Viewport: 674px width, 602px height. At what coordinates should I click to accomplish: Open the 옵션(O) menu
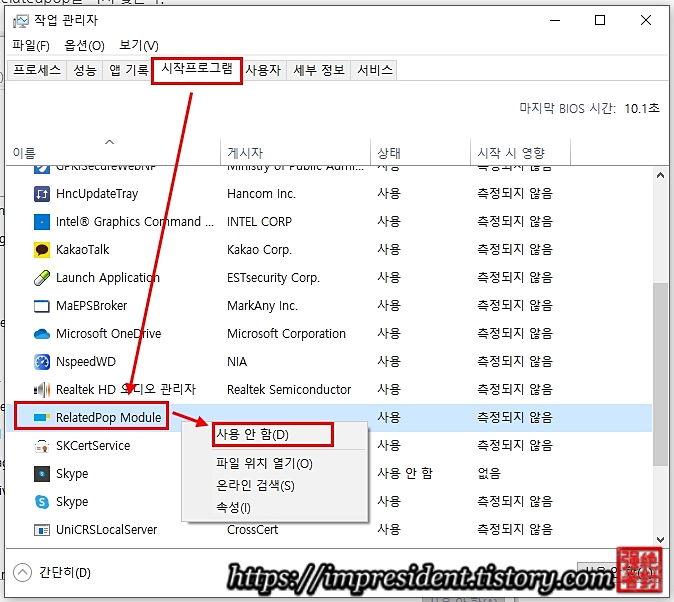[x=84, y=45]
